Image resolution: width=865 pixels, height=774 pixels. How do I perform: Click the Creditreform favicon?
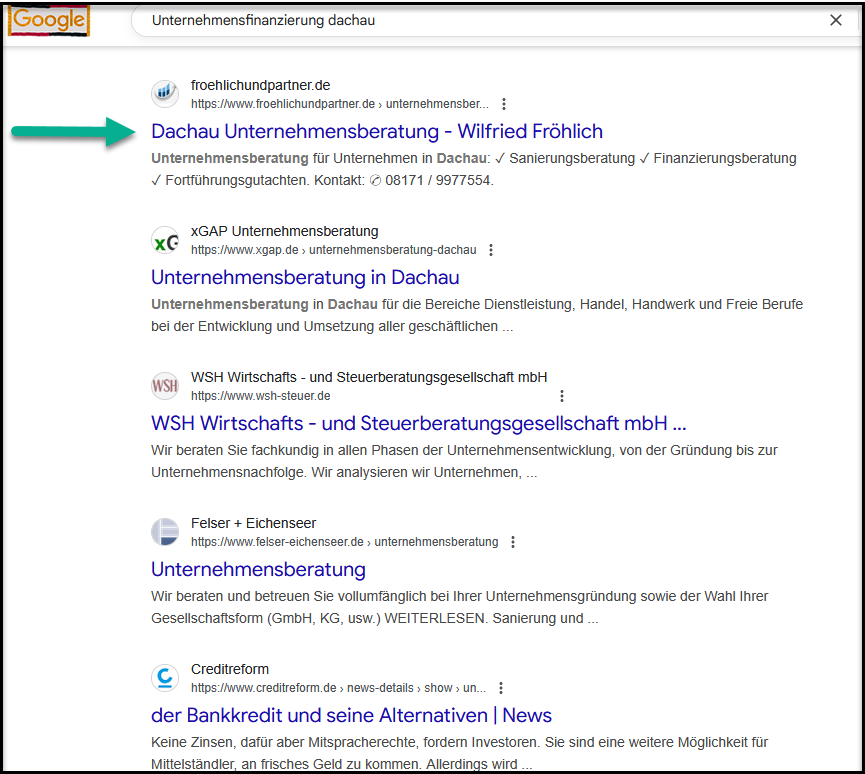pyautogui.click(x=165, y=679)
